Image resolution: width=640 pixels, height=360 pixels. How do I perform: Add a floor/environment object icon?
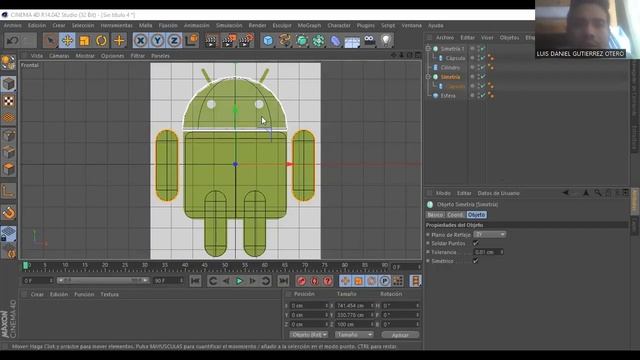[352, 41]
